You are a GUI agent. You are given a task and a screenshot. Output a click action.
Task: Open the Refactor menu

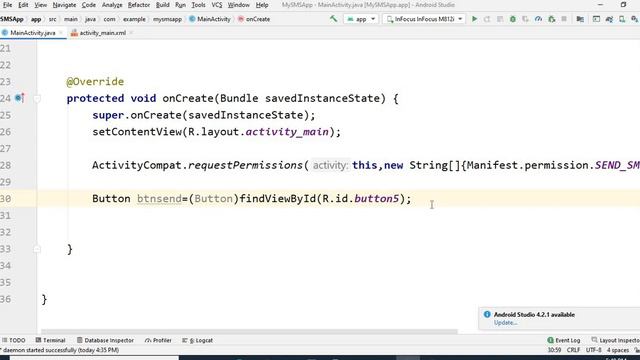pos(139,5)
